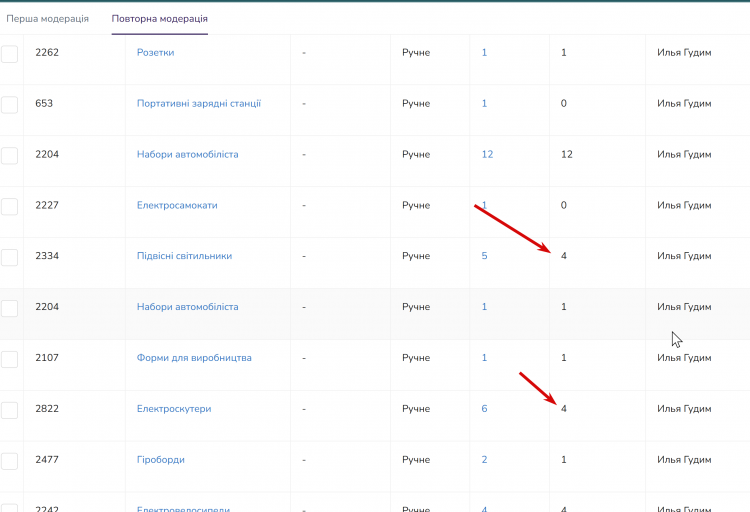The width and height of the screenshot is (750, 512).
Task: Check the box next to row 2227
Action: click(10, 207)
